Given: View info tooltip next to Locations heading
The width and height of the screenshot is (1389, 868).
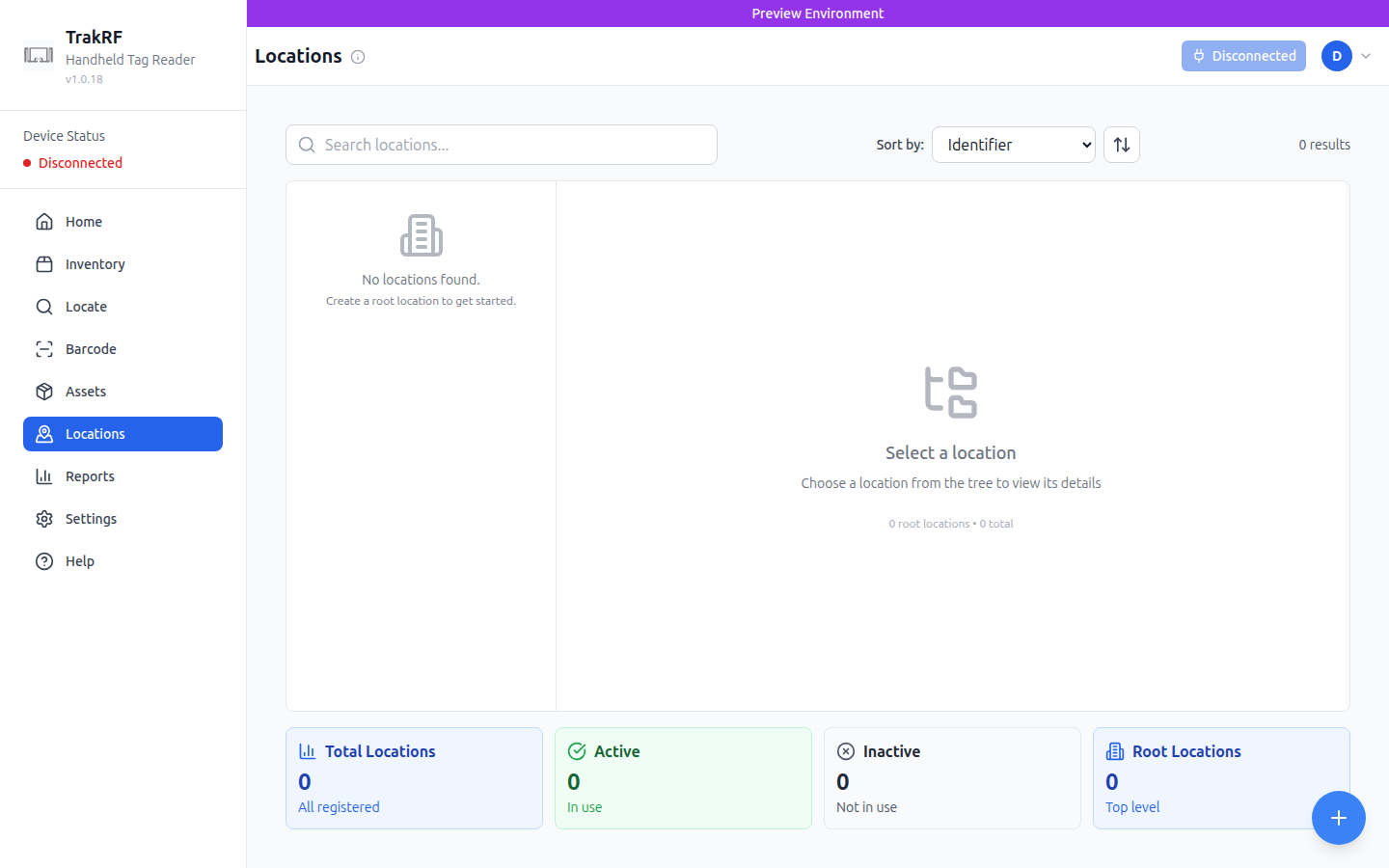Looking at the screenshot, I should pos(358,57).
